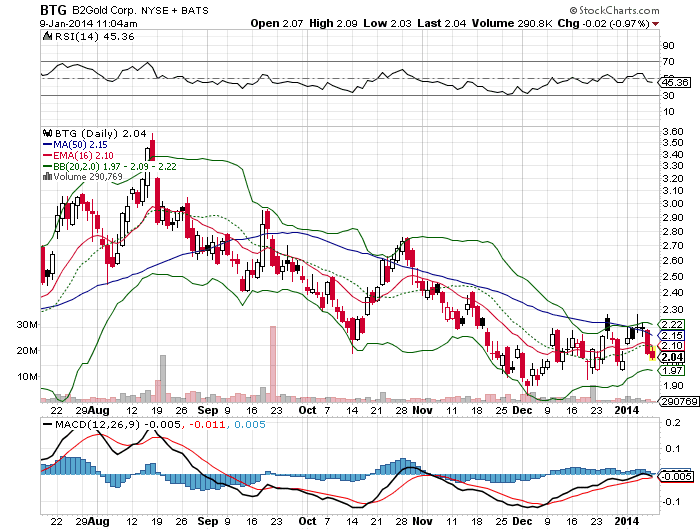Click the red -0.011 MACD signal value
The width and height of the screenshot is (700, 530).
pyautogui.click(x=208, y=424)
